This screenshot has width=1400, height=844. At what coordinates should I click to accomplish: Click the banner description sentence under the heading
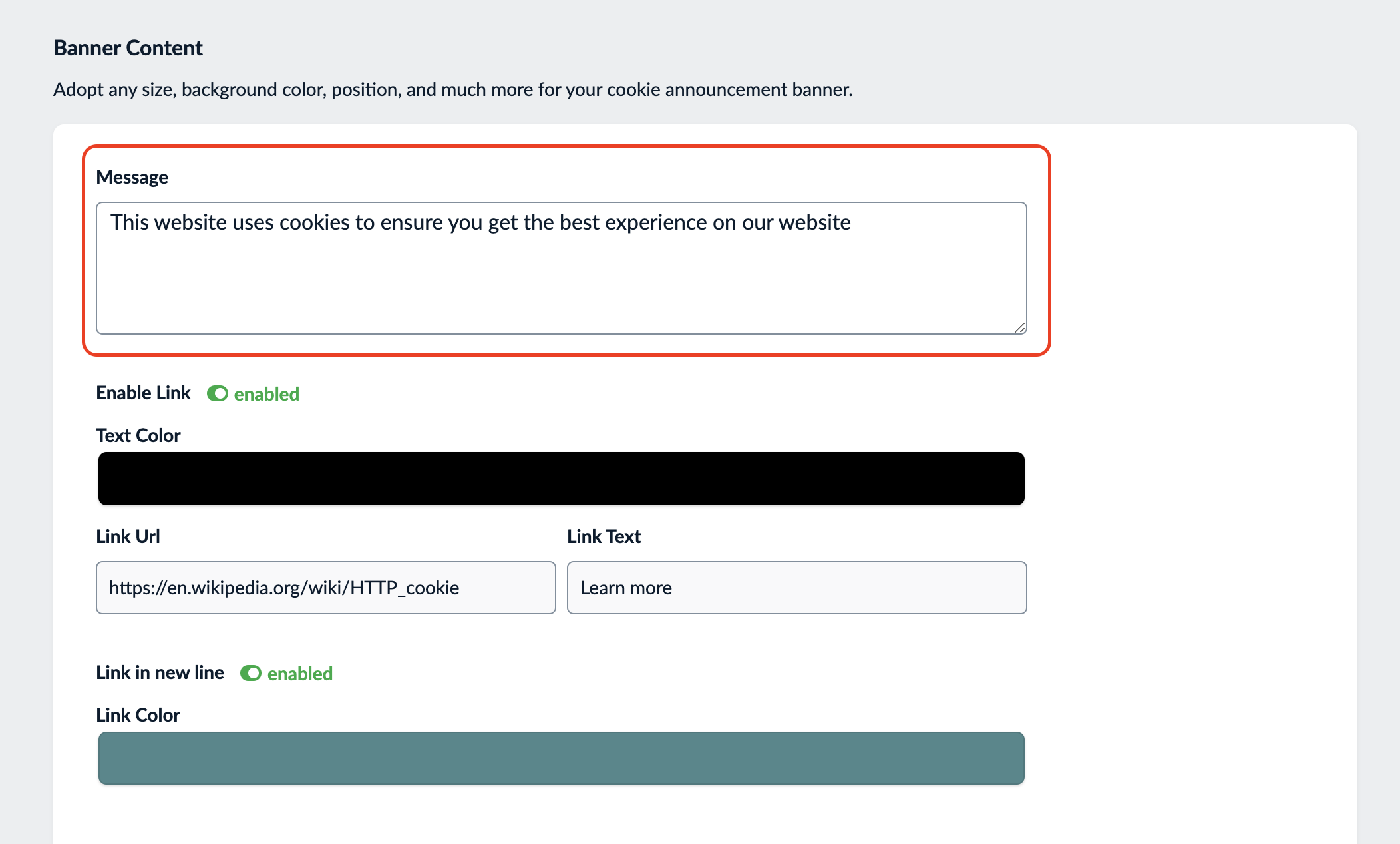[452, 89]
